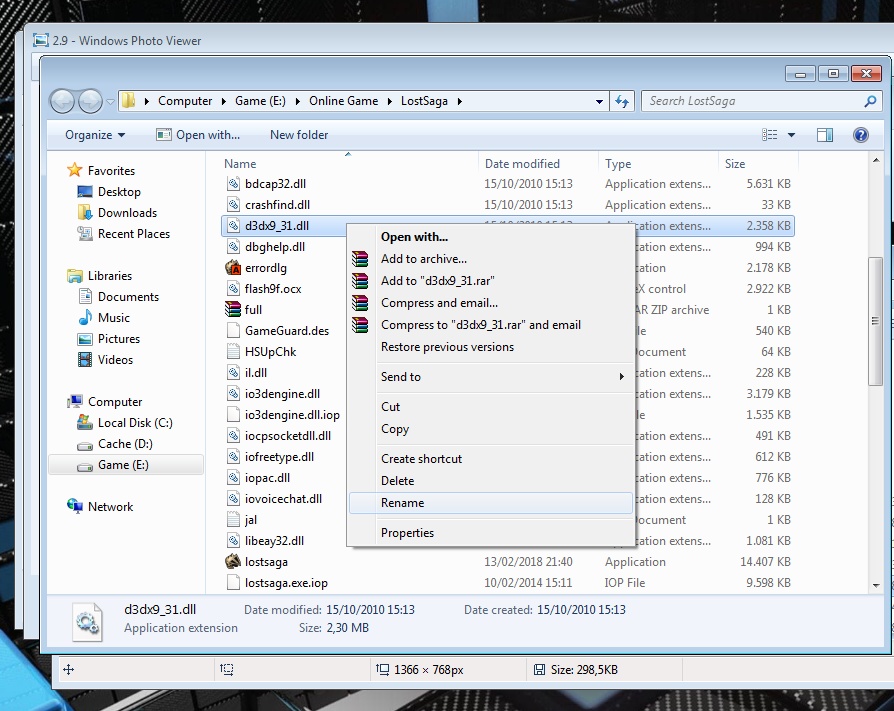Sort by the Type column header
The width and height of the screenshot is (894, 711).
[658, 164]
